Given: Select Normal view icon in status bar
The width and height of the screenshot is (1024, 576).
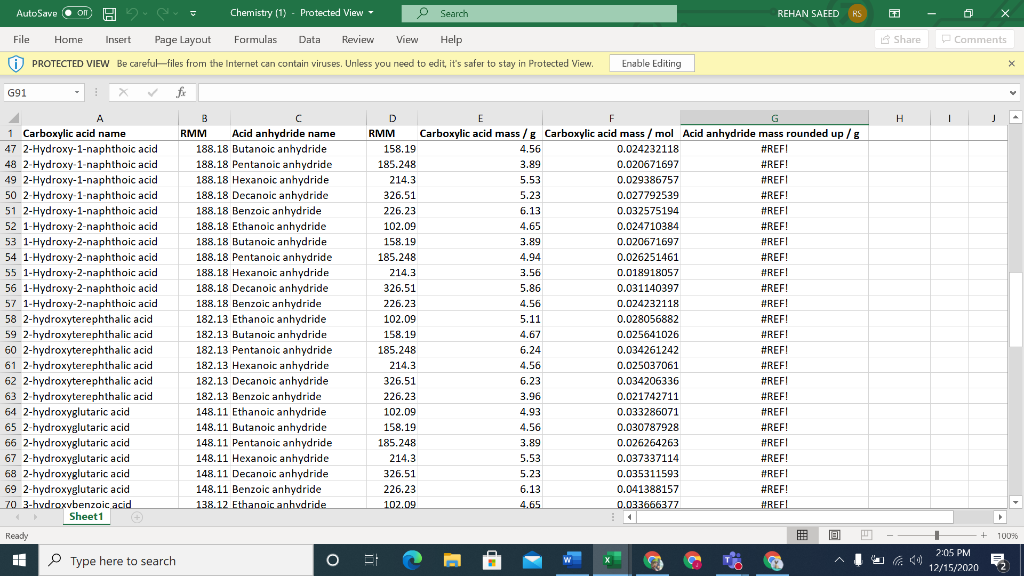Looking at the screenshot, I should pos(802,536).
